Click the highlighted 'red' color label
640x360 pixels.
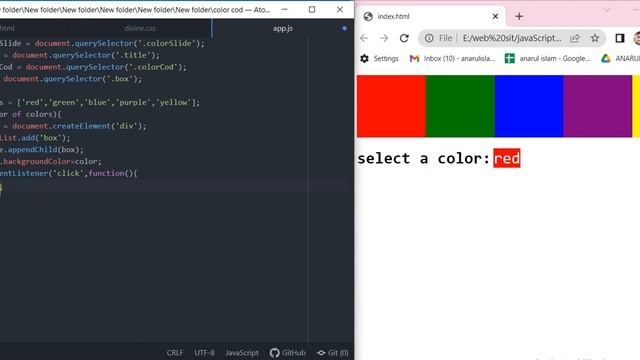(507, 158)
